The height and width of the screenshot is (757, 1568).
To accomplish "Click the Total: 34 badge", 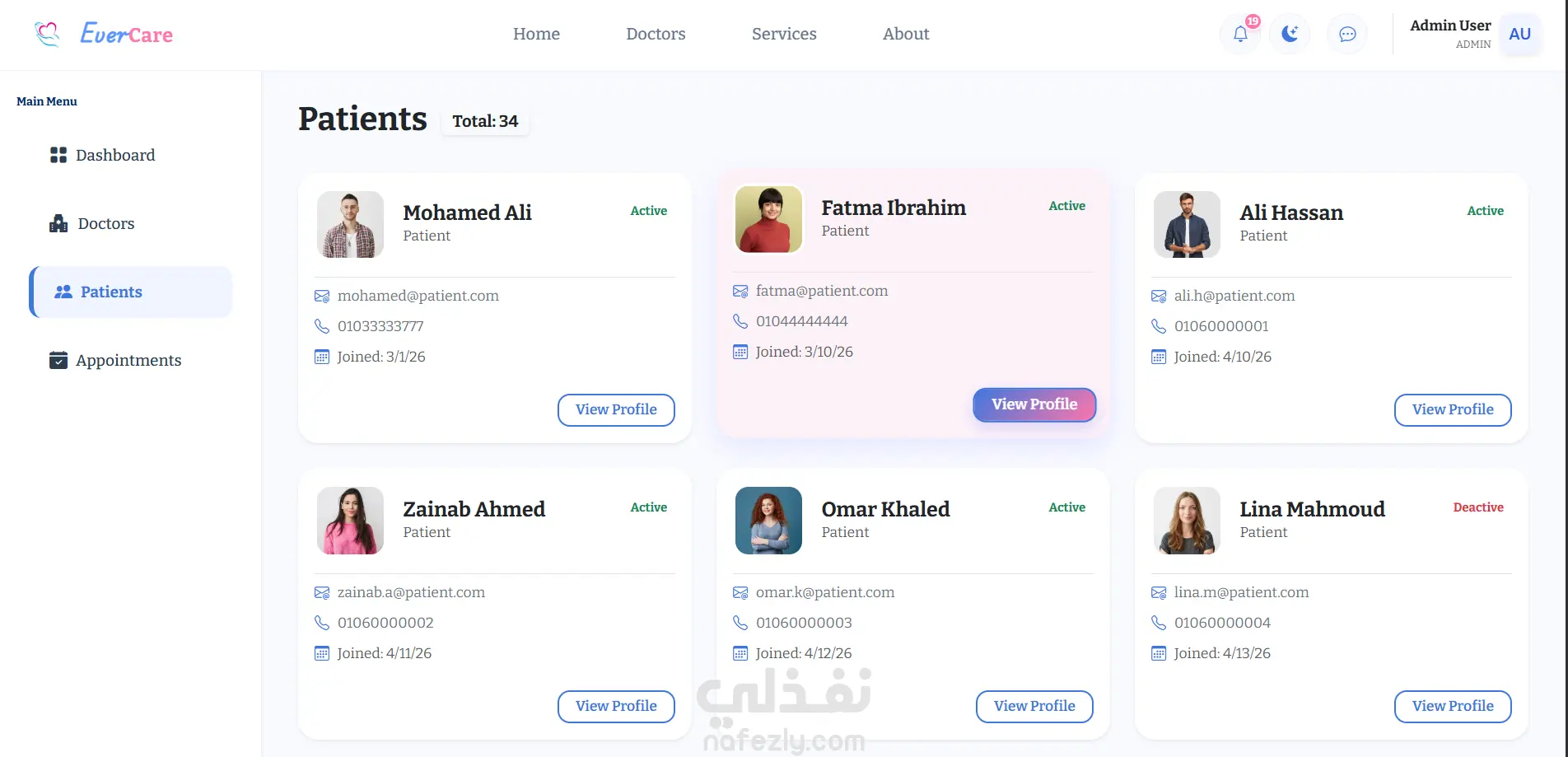I will (485, 121).
